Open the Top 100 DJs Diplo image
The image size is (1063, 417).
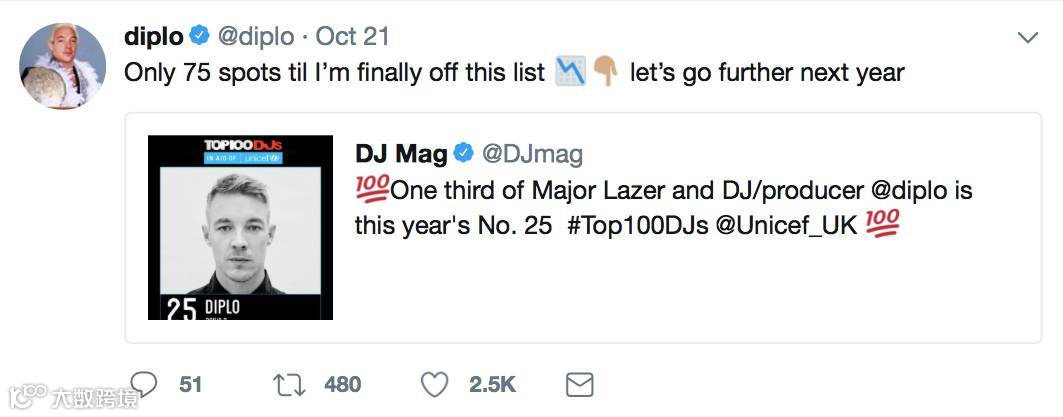tap(240, 228)
